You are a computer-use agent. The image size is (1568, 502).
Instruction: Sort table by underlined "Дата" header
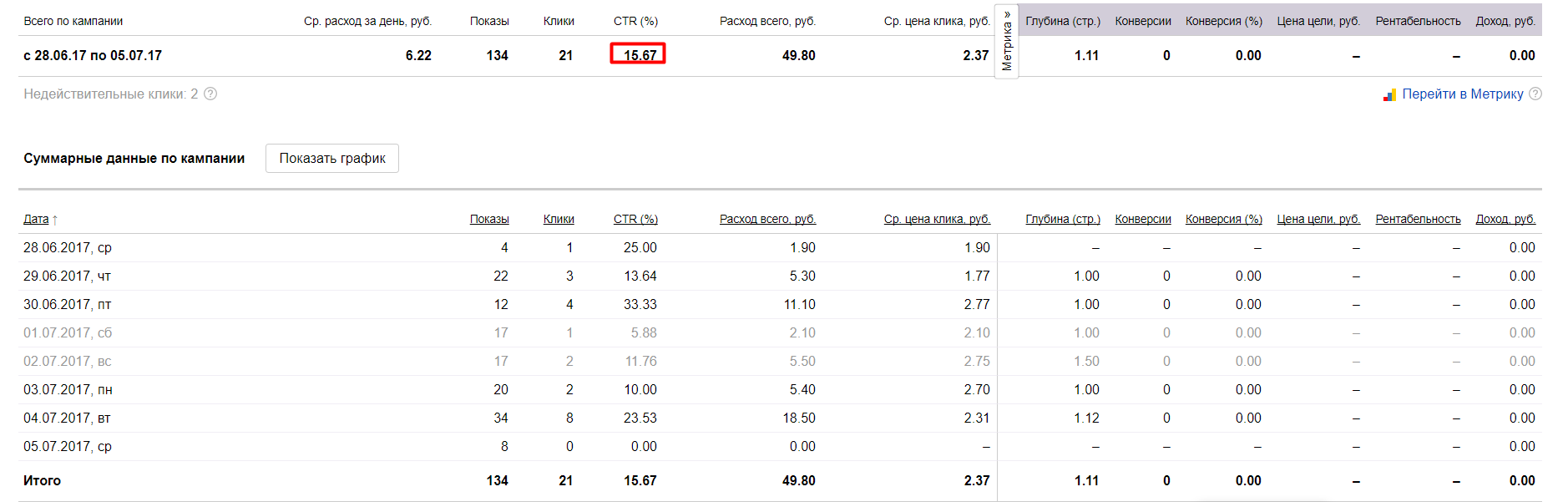(x=36, y=219)
